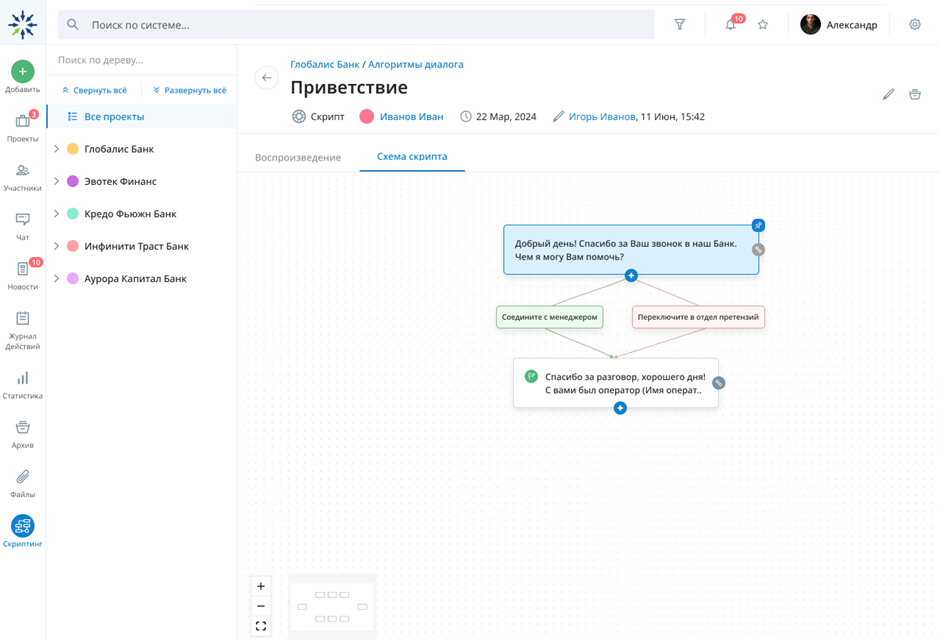Screen dimensions: 940x640
Task: Click the Аурора Капитал Банк project label
Action: pos(135,279)
